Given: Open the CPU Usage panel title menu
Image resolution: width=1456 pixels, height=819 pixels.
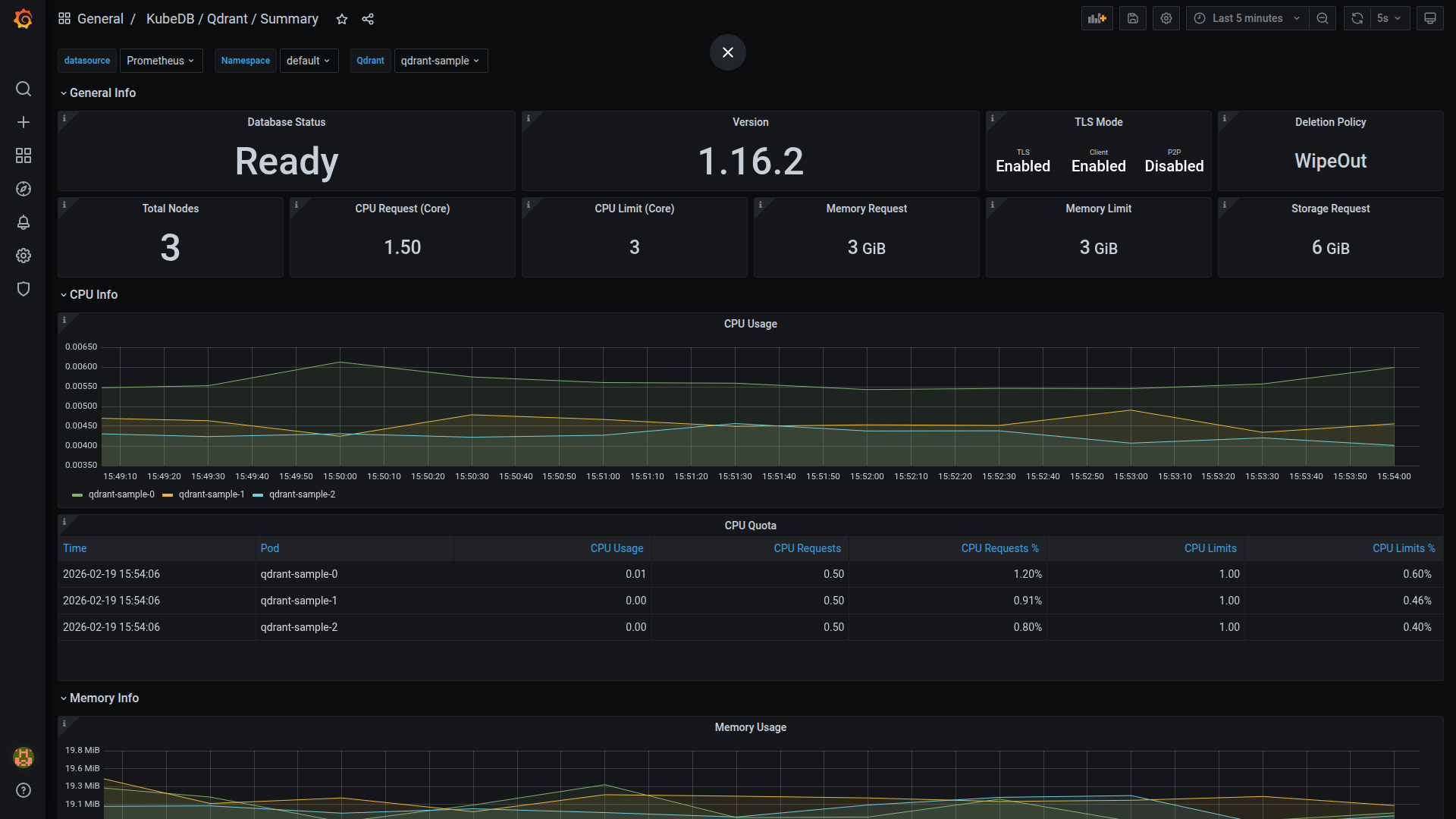Looking at the screenshot, I should (x=750, y=324).
